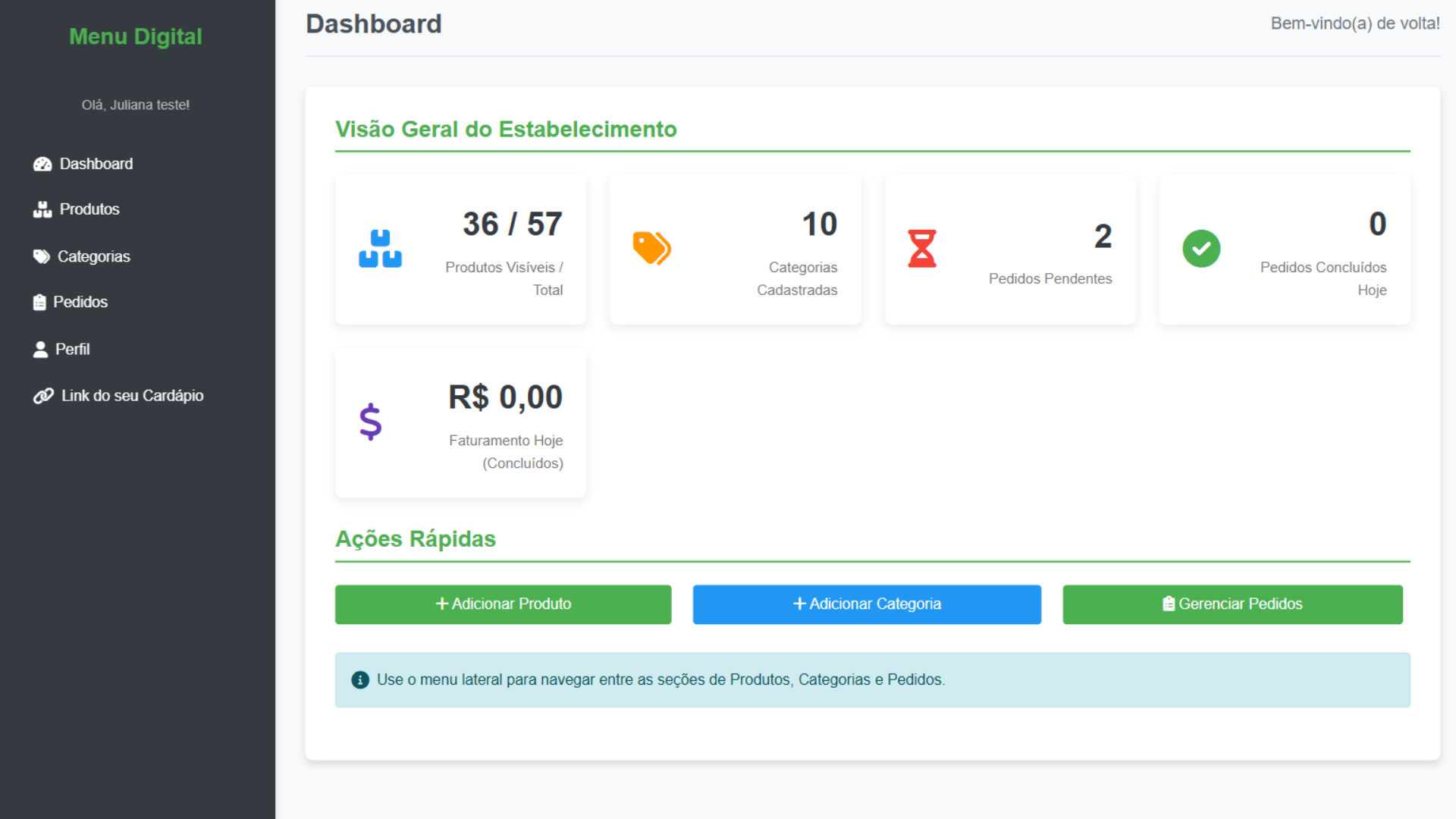The image size is (1456, 819).
Task: Click the orange tags categories icon
Action: (x=651, y=249)
